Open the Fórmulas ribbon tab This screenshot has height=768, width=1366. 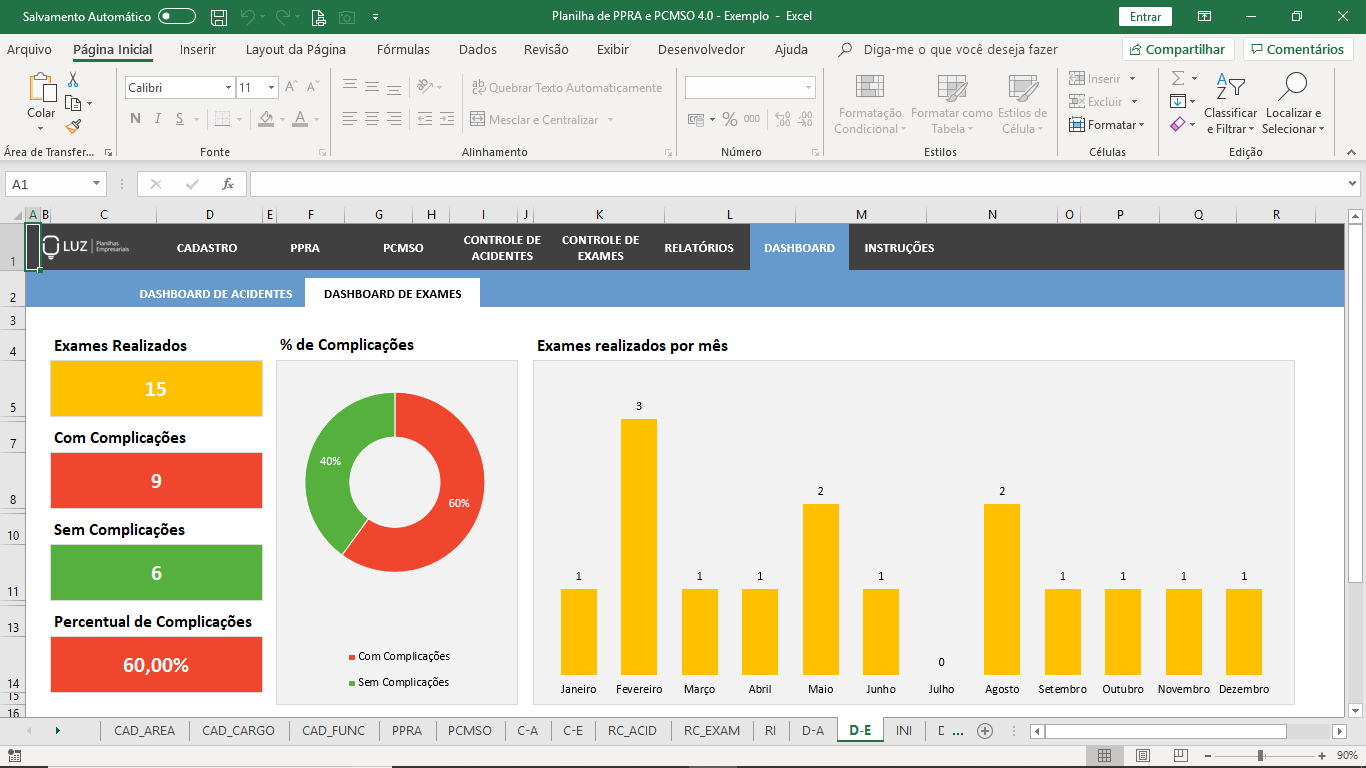pyautogui.click(x=403, y=49)
